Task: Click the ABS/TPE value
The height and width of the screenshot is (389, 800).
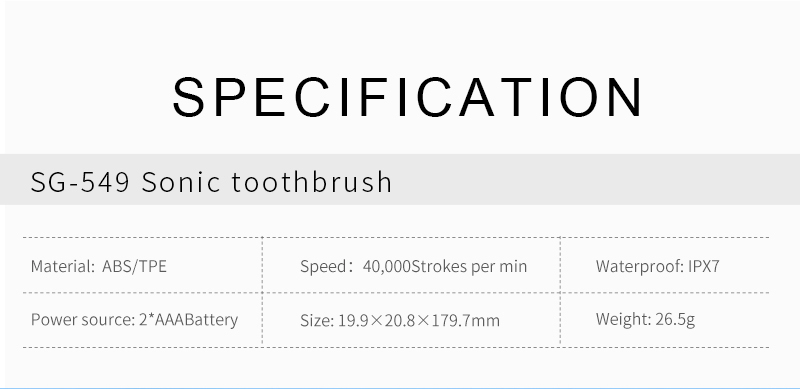Action: coord(134,266)
